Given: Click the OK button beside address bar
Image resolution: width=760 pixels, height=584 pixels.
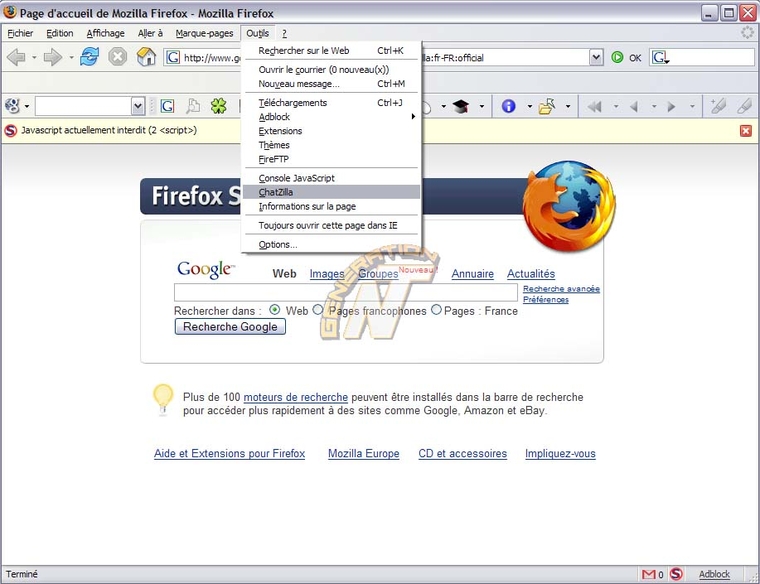Looking at the screenshot, I should click(x=635, y=58).
